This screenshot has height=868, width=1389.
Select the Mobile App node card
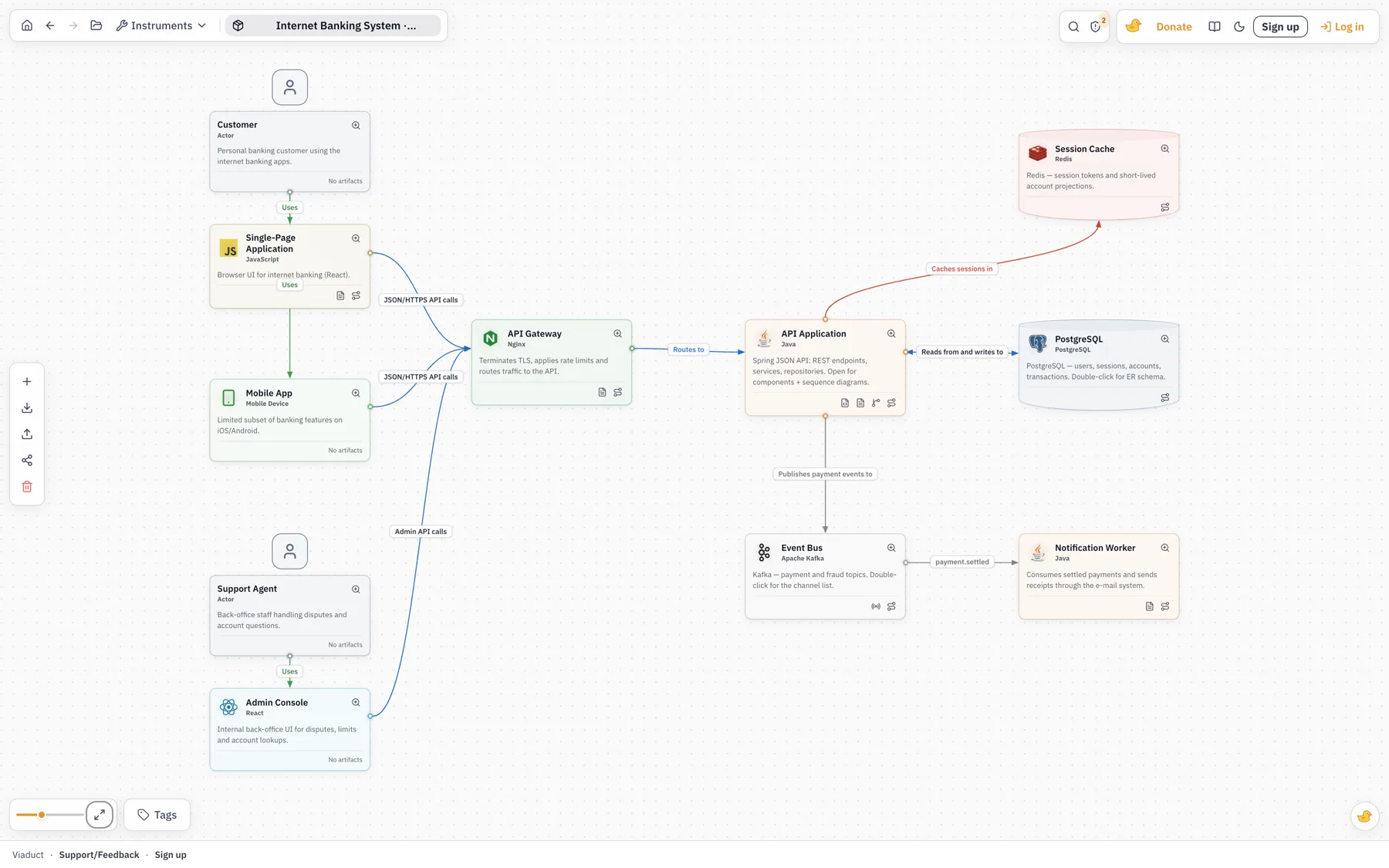(x=290, y=420)
